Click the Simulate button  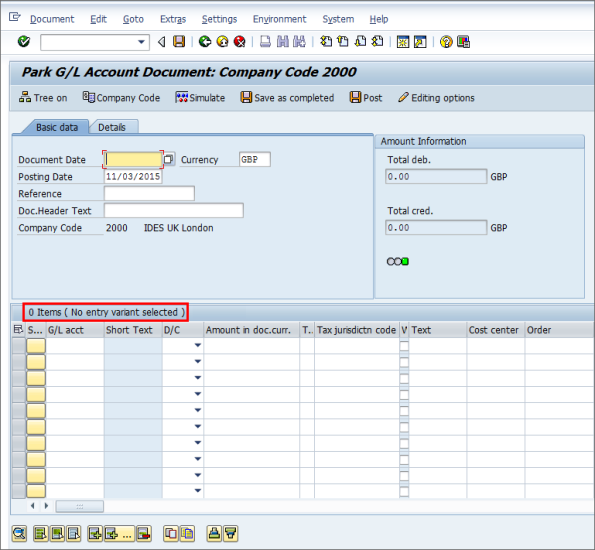[200, 98]
